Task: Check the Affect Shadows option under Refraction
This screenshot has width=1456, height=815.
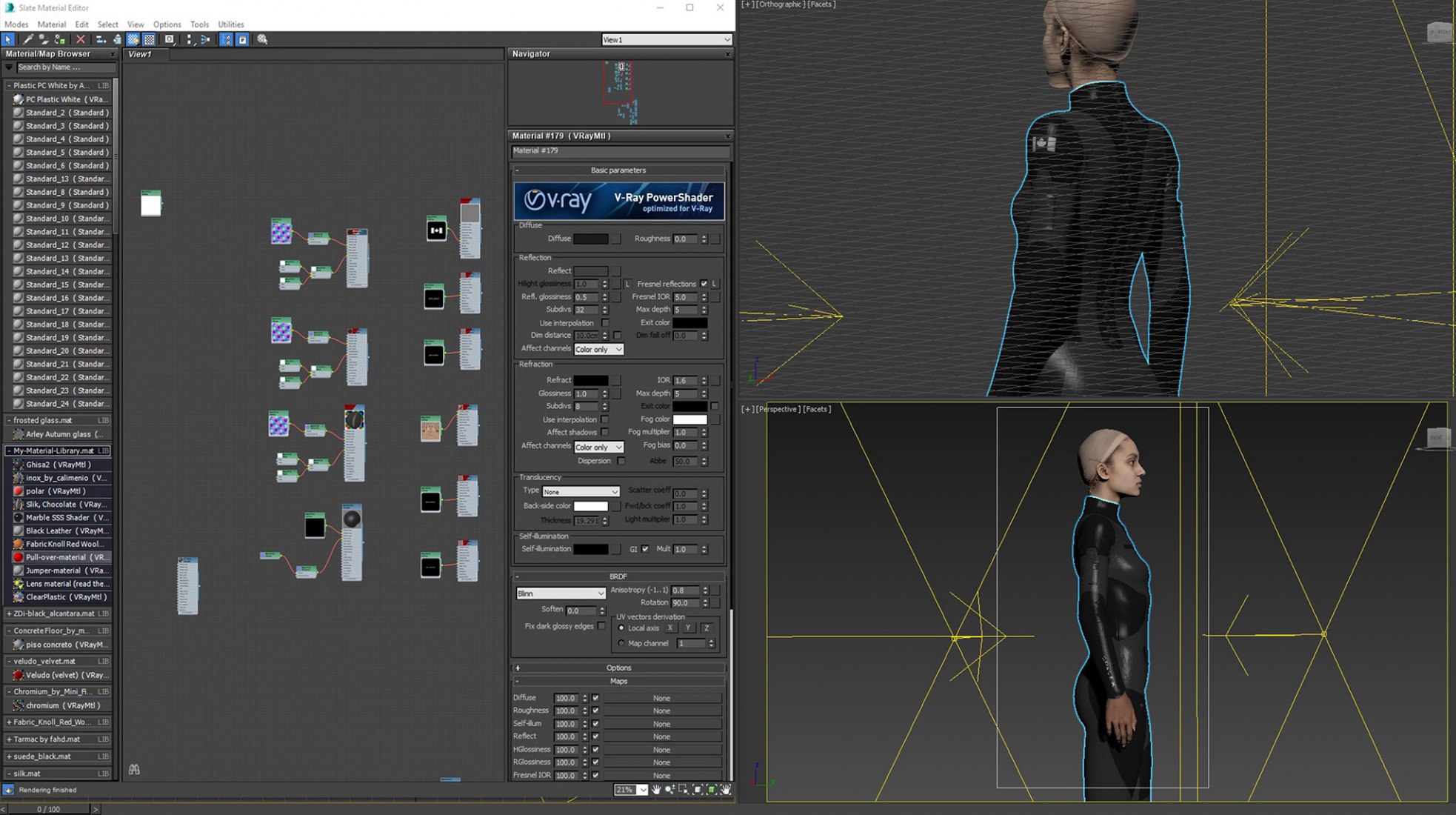Action: [606, 432]
